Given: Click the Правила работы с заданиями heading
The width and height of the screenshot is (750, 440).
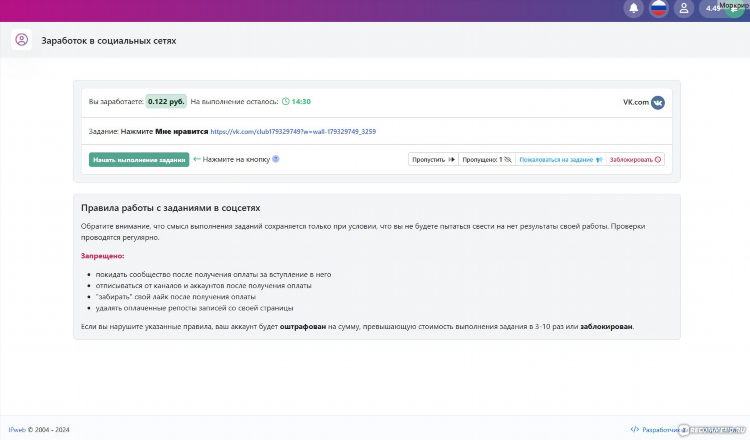Looking at the screenshot, I should pyautogui.click(x=171, y=208).
